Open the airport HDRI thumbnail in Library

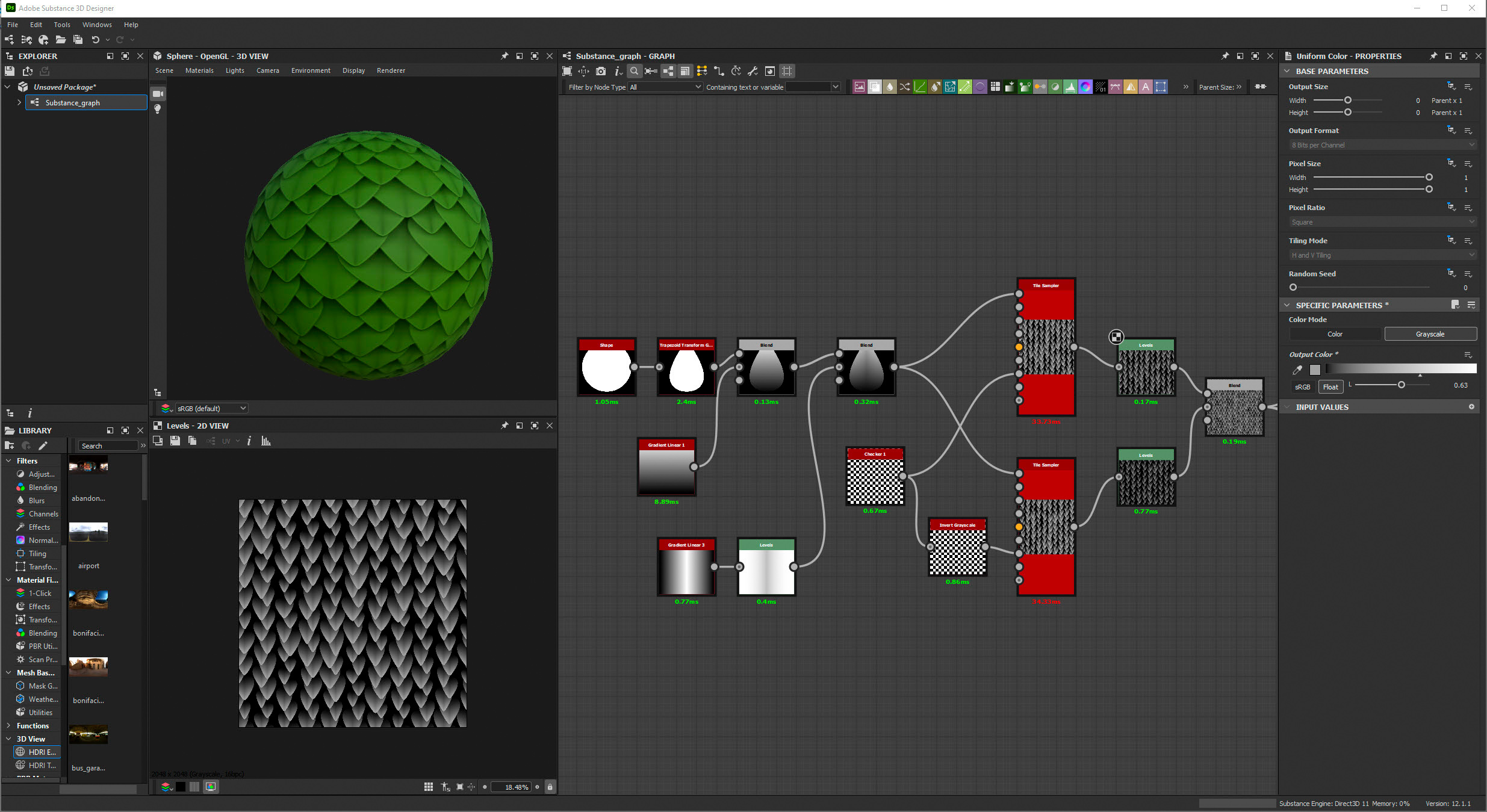tap(88, 532)
